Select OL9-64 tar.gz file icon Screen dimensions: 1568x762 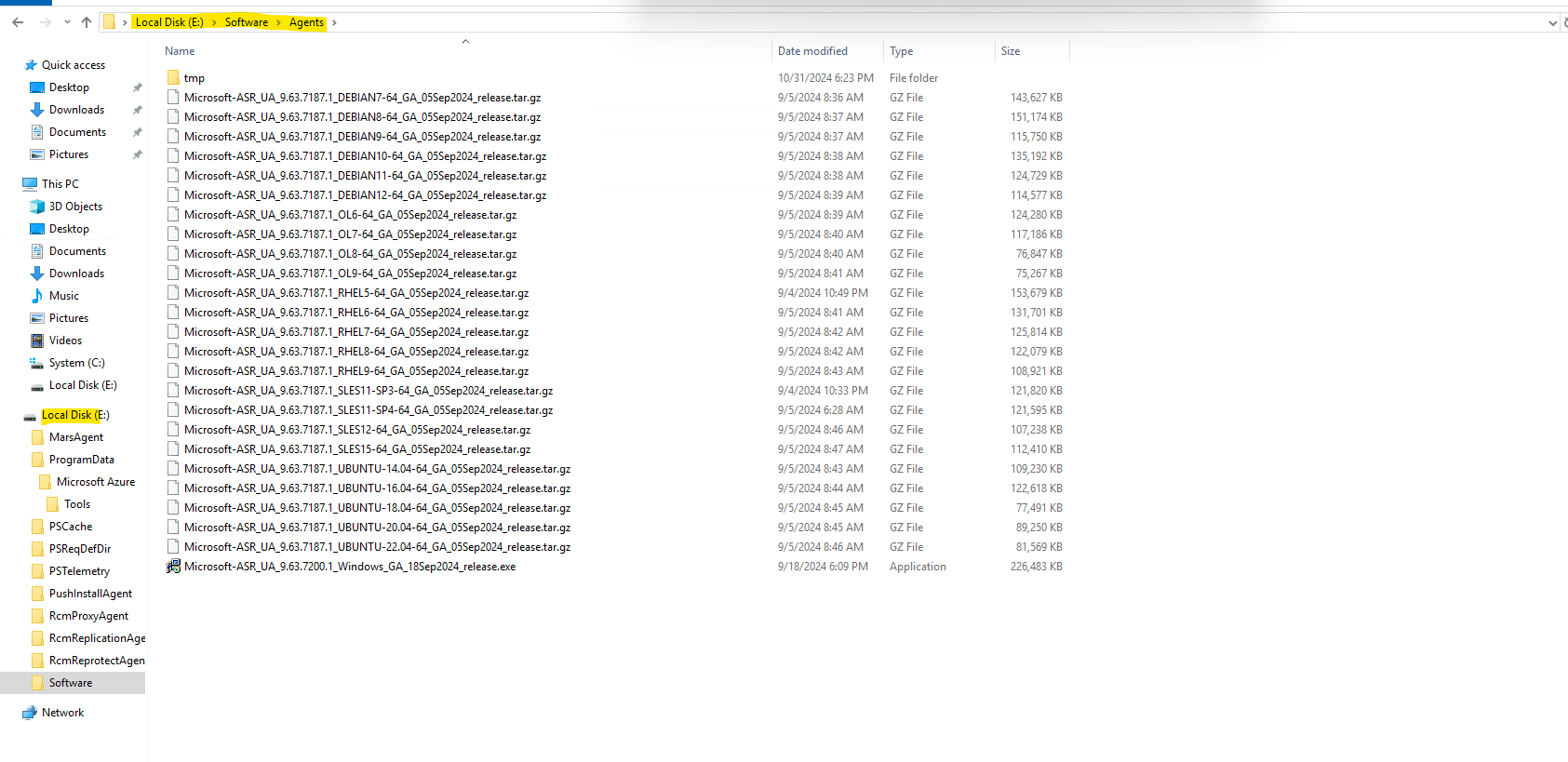(173, 273)
